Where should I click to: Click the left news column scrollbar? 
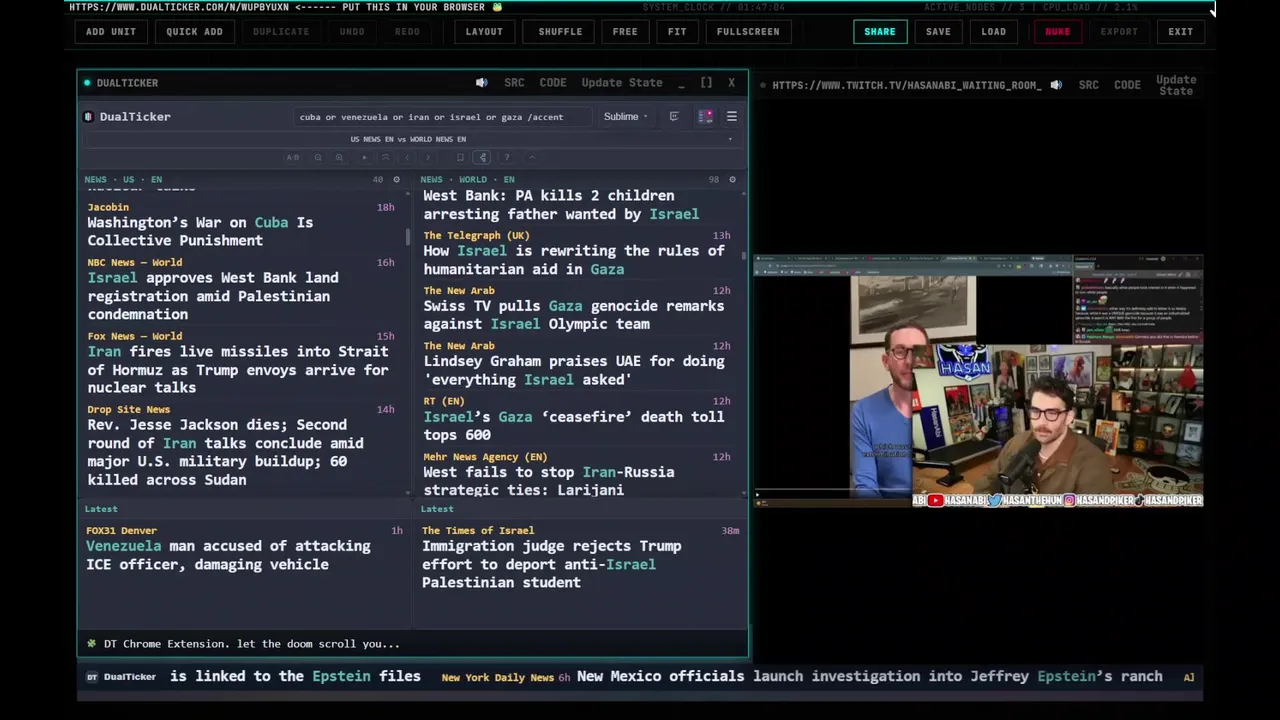(x=408, y=237)
